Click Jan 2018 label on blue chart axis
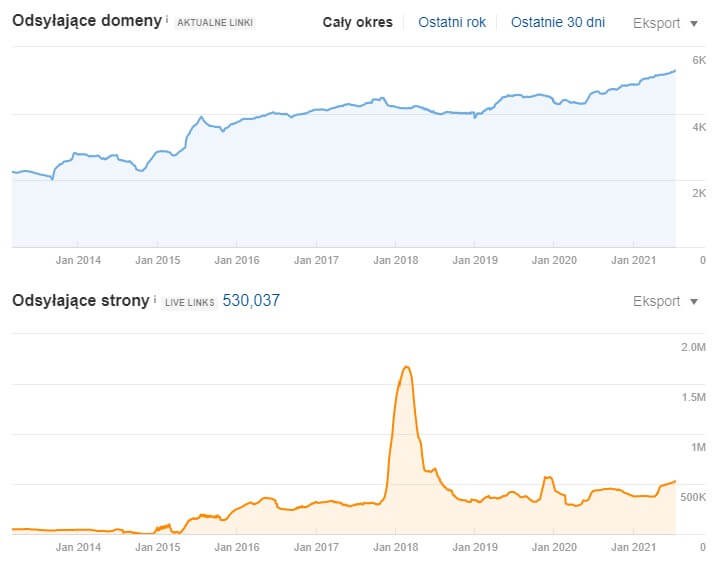The image size is (722, 564). click(395, 260)
